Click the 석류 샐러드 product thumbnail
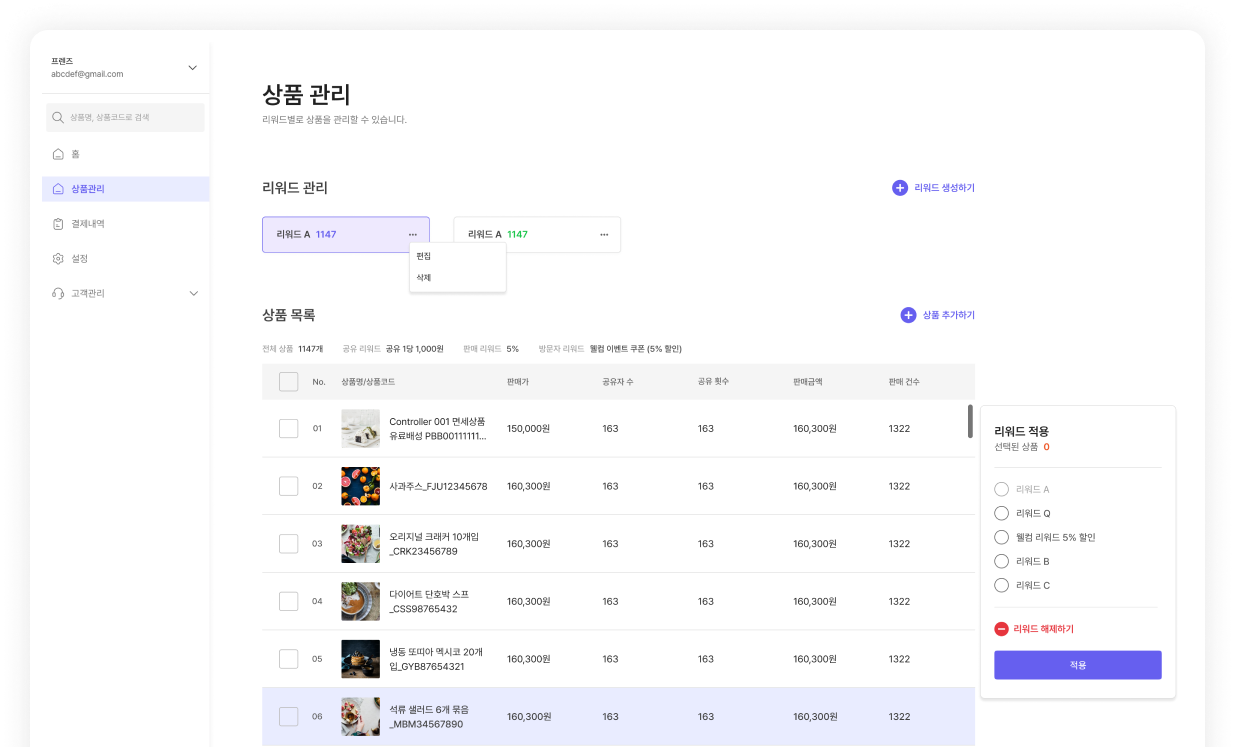Screen dimensions: 1235x747 click(360, 717)
